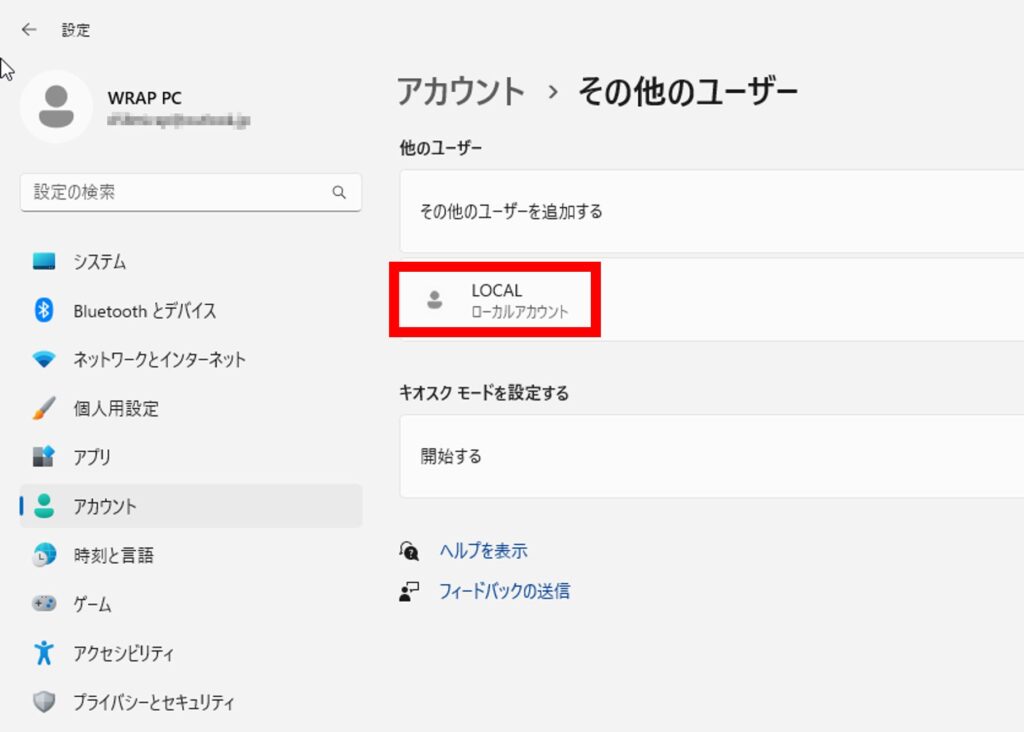1024x732 pixels.
Task: Click the privacy shield icon
Action: 44,702
